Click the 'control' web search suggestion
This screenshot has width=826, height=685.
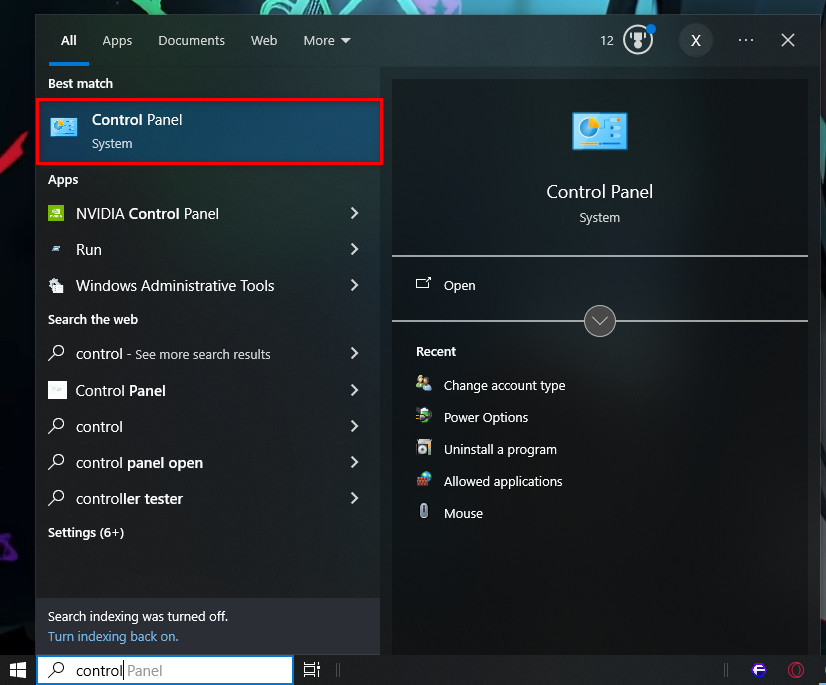click(x=99, y=426)
